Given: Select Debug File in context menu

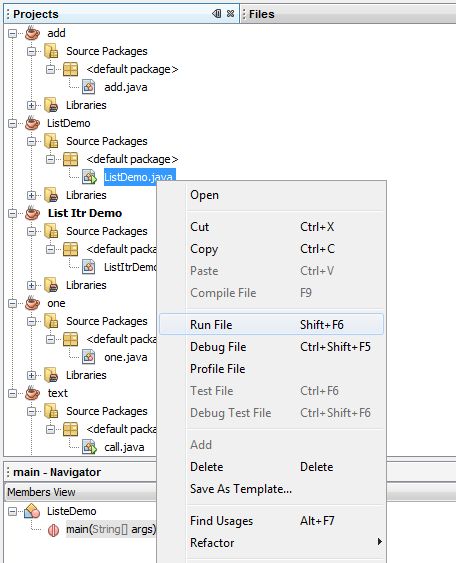Looking at the screenshot, I should coord(271,347).
